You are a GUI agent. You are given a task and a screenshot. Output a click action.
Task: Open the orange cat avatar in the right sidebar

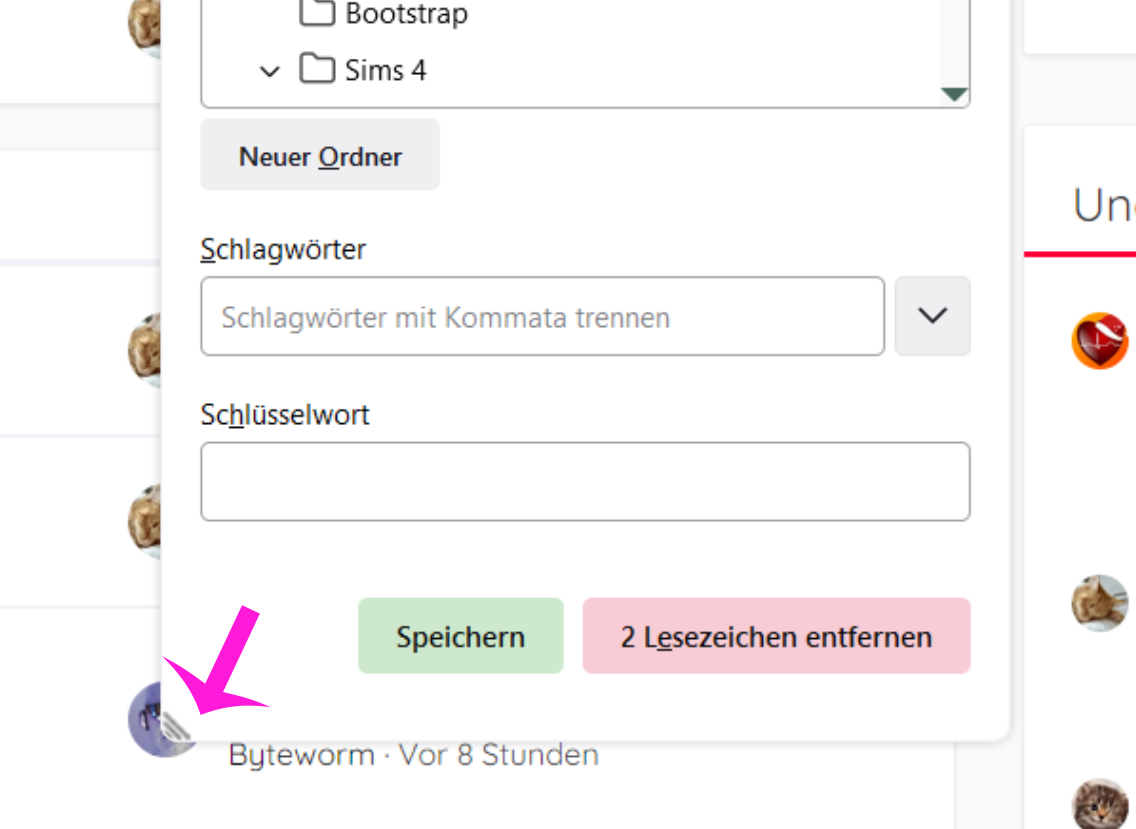(1099, 603)
